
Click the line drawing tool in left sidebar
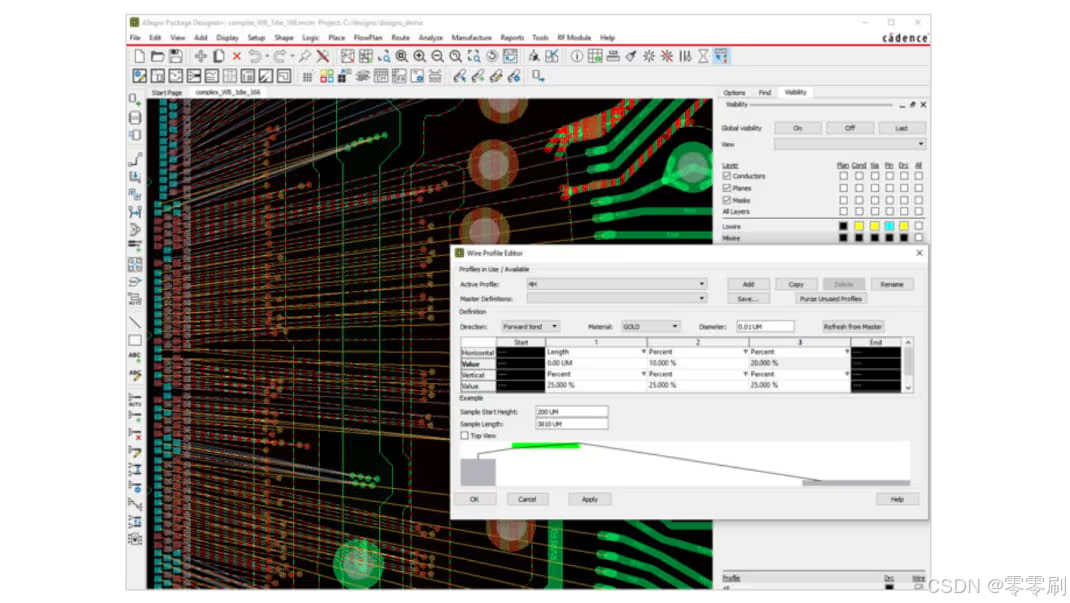pyautogui.click(x=135, y=322)
